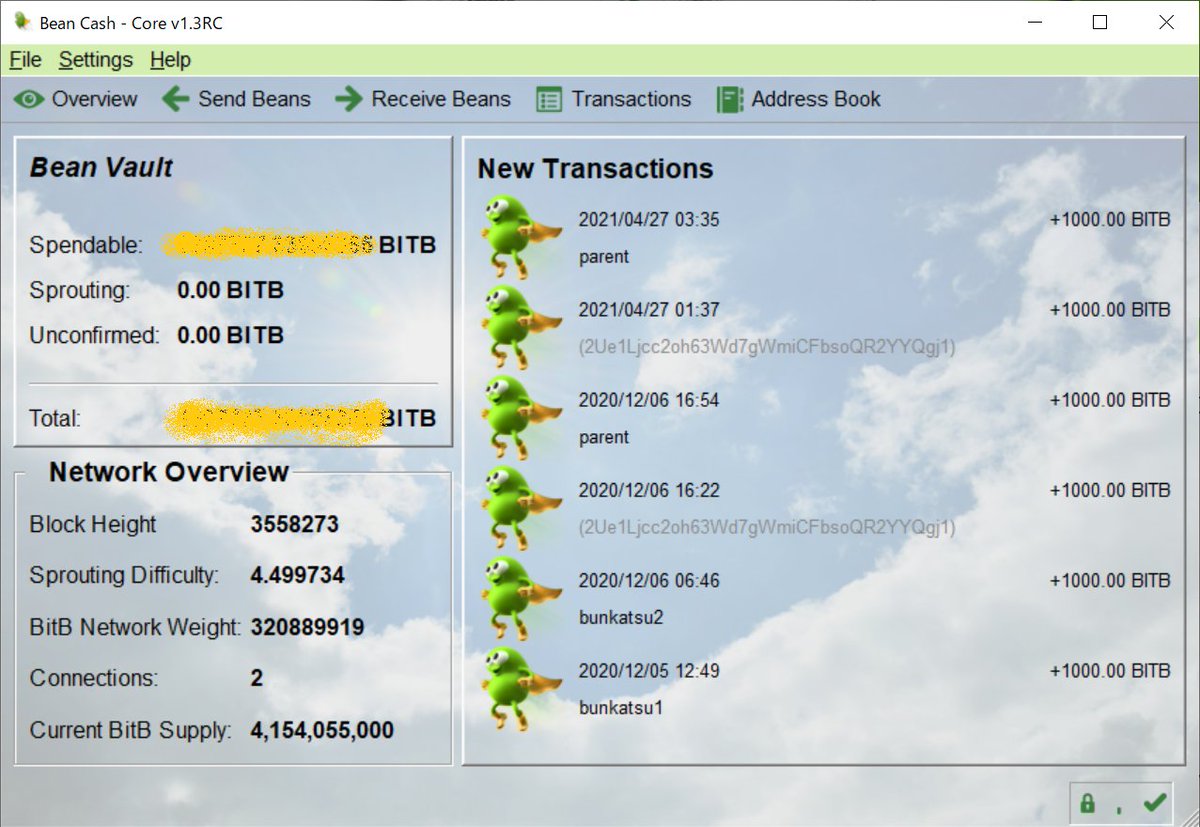
Task: Select the 2020/12/06 16:22 date text
Action: click(649, 490)
